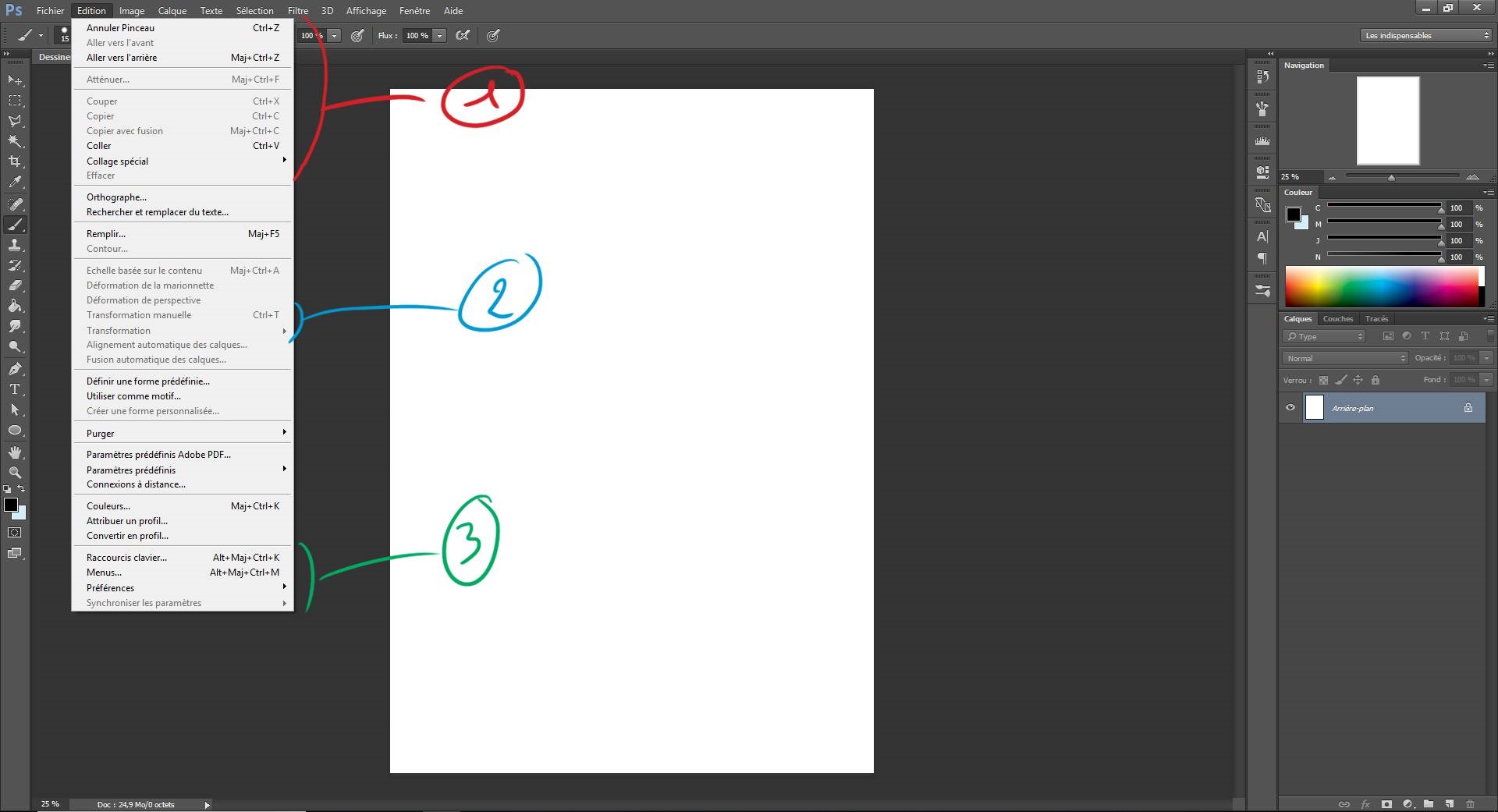Switch to the Couches tab
Image resolution: width=1498 pixels, height=812 pixels.
pos(1337,318)
